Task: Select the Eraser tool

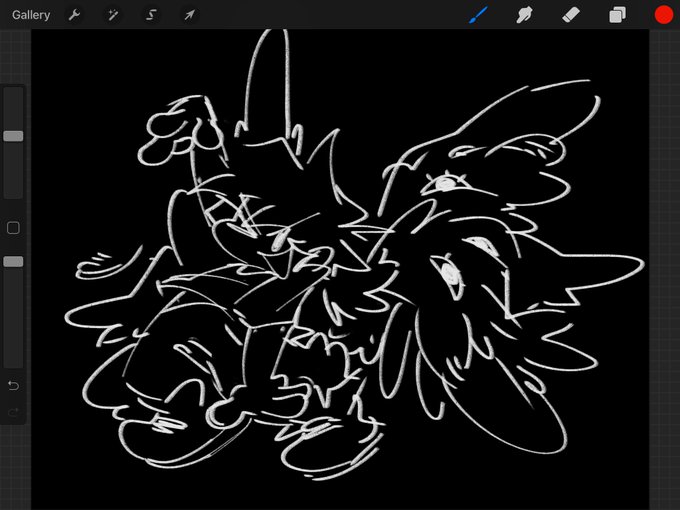Action: 571,15
